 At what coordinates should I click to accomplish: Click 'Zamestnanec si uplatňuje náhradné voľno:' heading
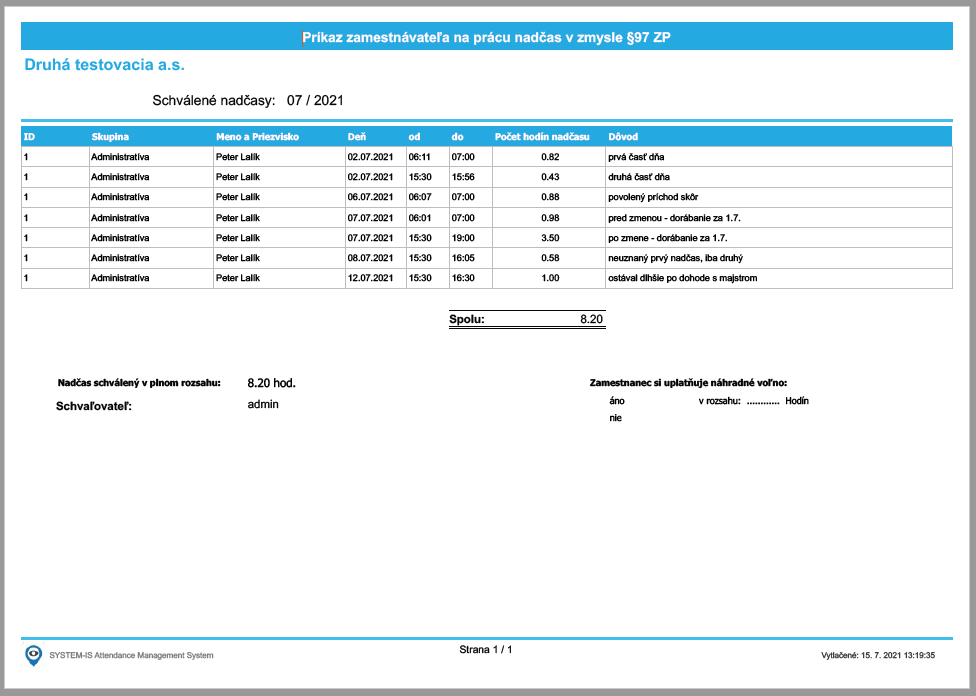[688, 383]
